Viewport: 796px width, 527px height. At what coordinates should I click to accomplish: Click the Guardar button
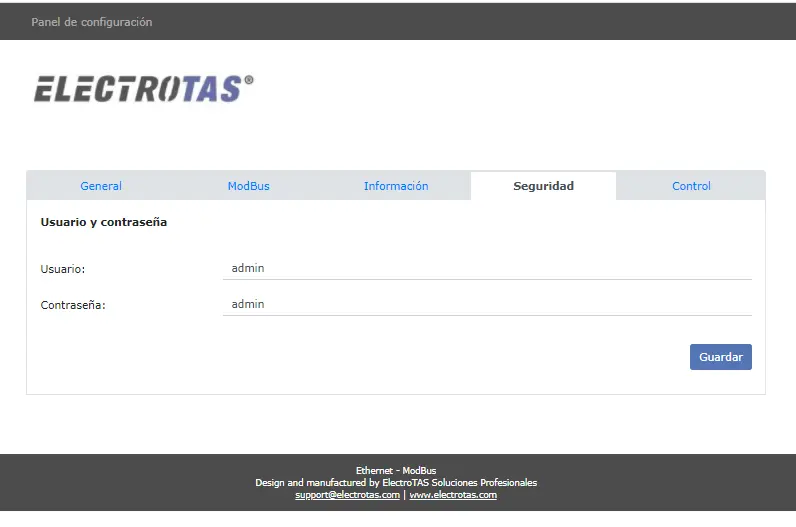720,357
